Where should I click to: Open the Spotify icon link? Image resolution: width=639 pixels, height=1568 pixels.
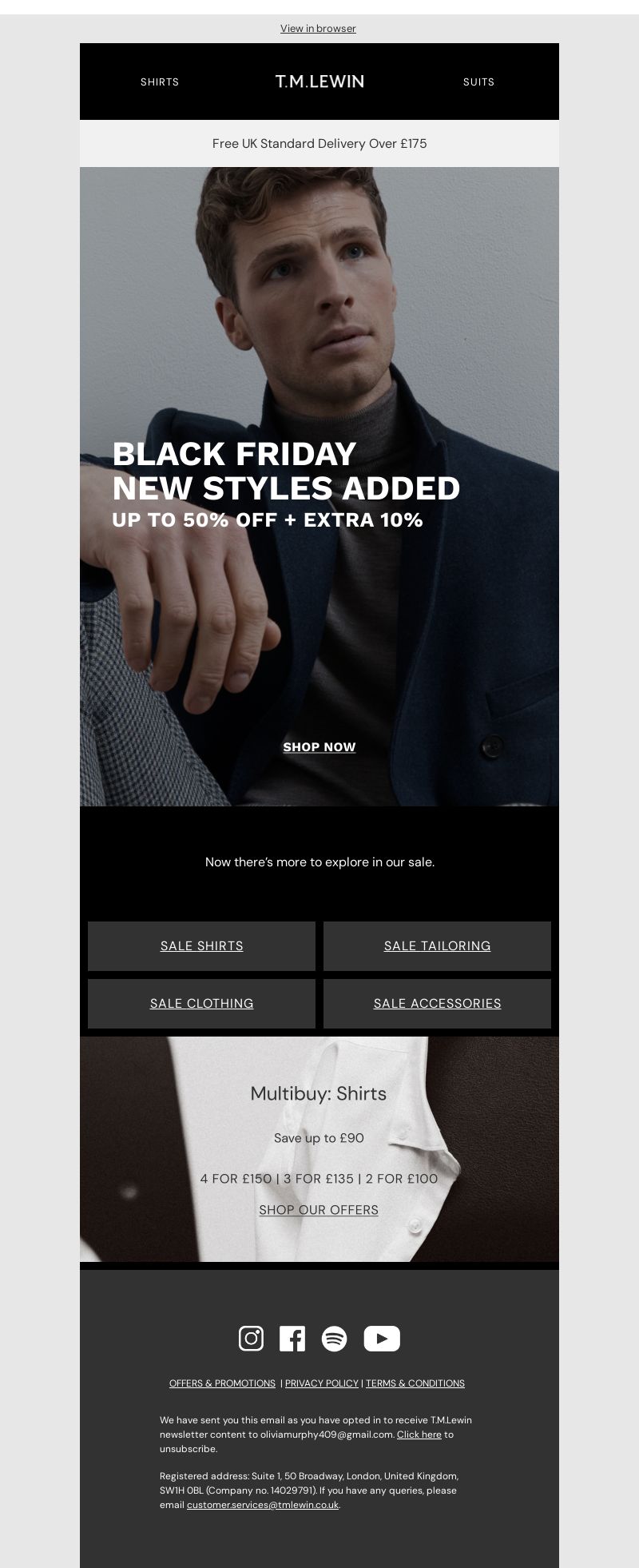coord(334,1338)
